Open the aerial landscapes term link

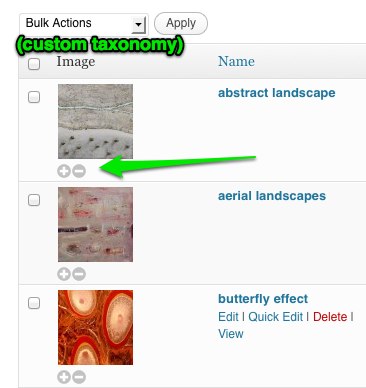(x=272, y=196)
